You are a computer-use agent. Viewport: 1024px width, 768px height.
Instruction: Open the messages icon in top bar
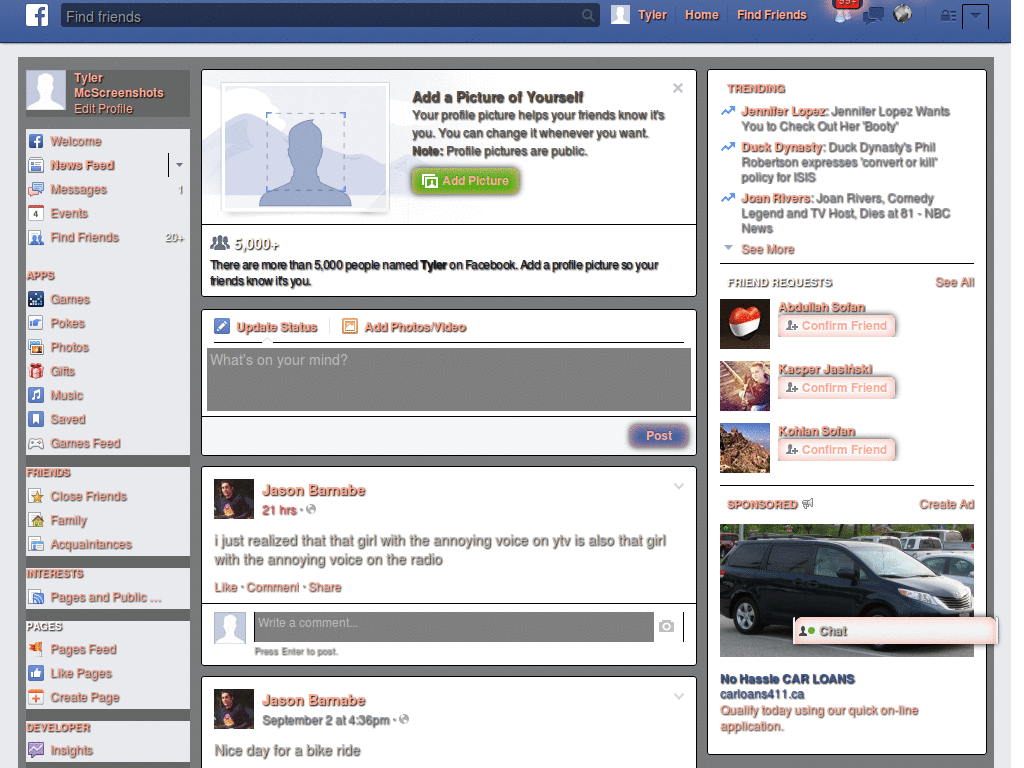click(x=873, y=14)
